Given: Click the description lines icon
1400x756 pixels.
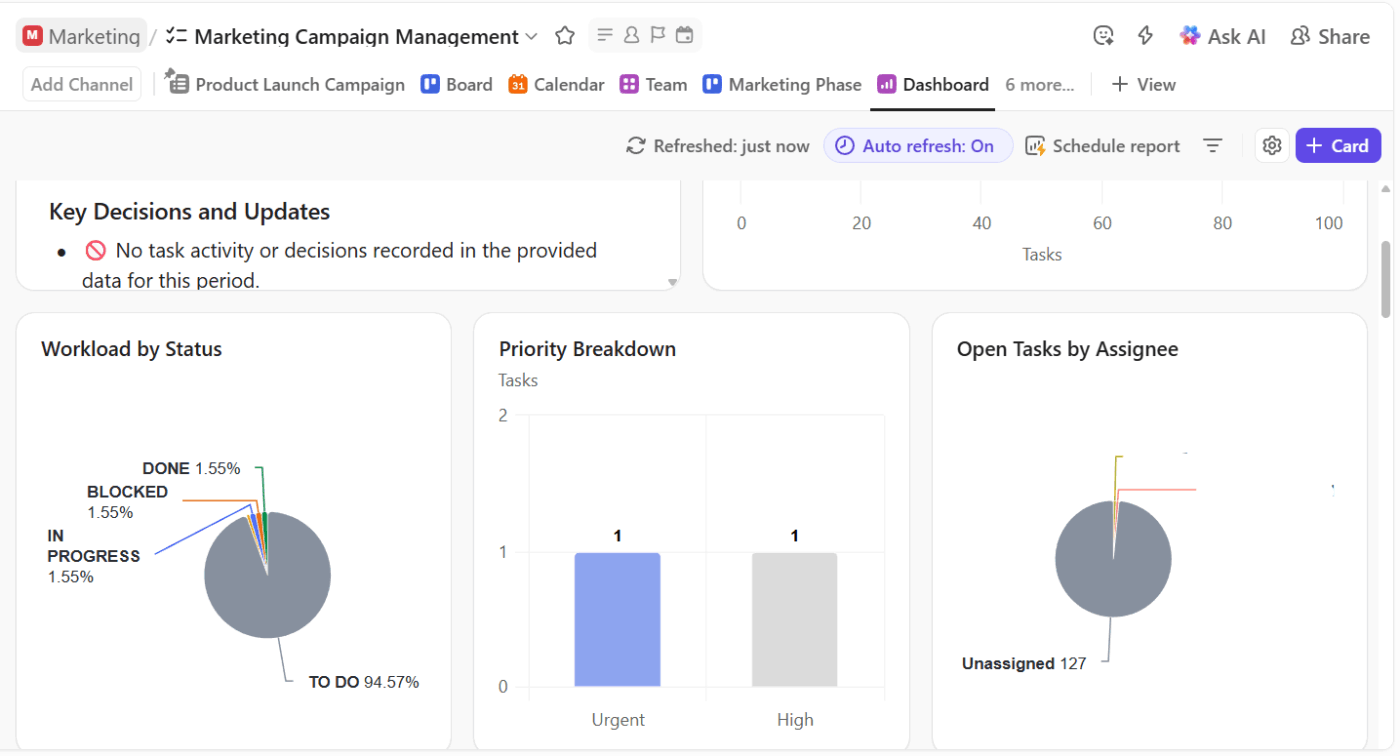Looking at the screenshot, I should click(605, 34).
